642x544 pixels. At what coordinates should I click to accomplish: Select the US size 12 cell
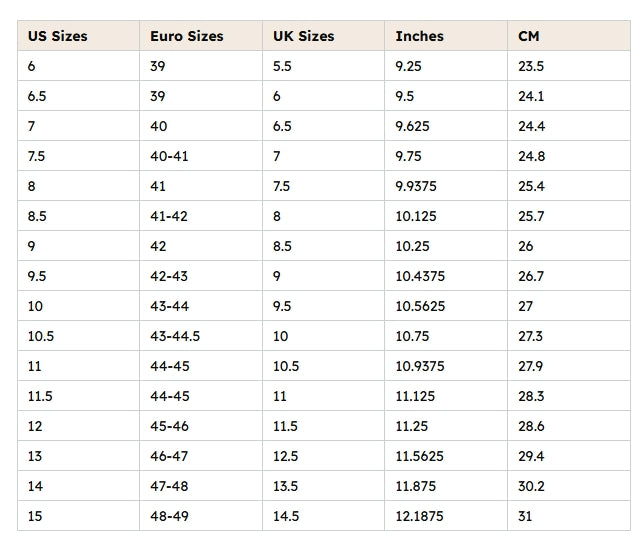point(78,426)
